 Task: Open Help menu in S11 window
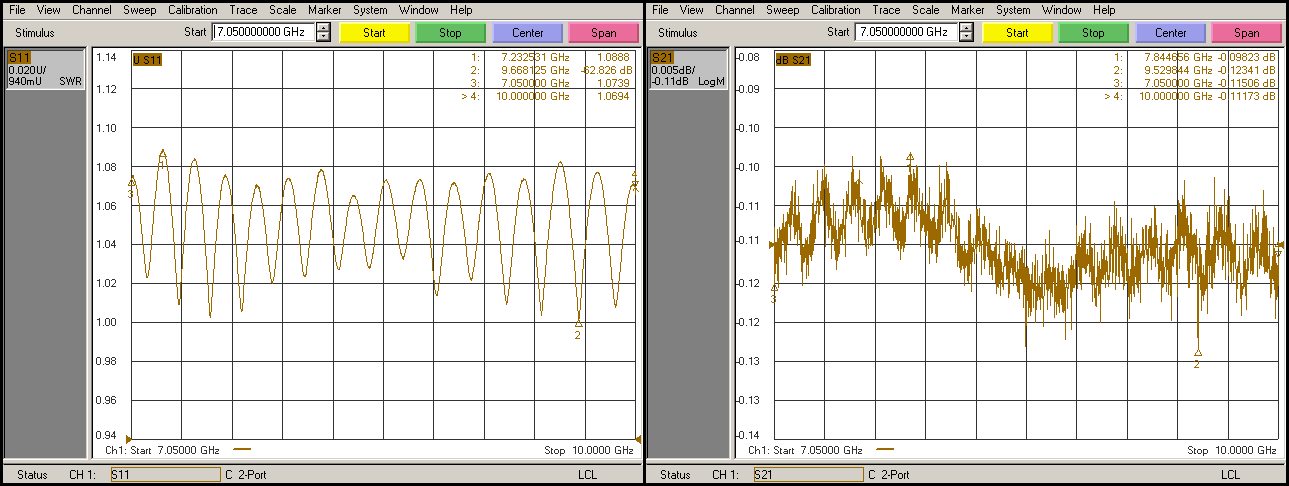point(461,10)
